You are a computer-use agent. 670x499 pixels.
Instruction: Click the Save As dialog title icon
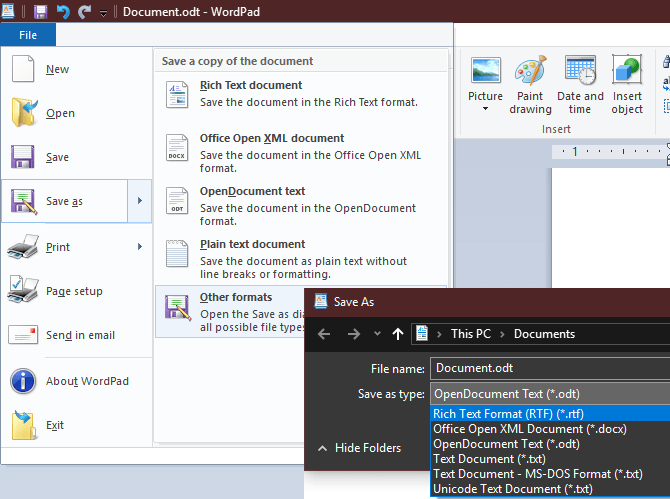point(320,301)
